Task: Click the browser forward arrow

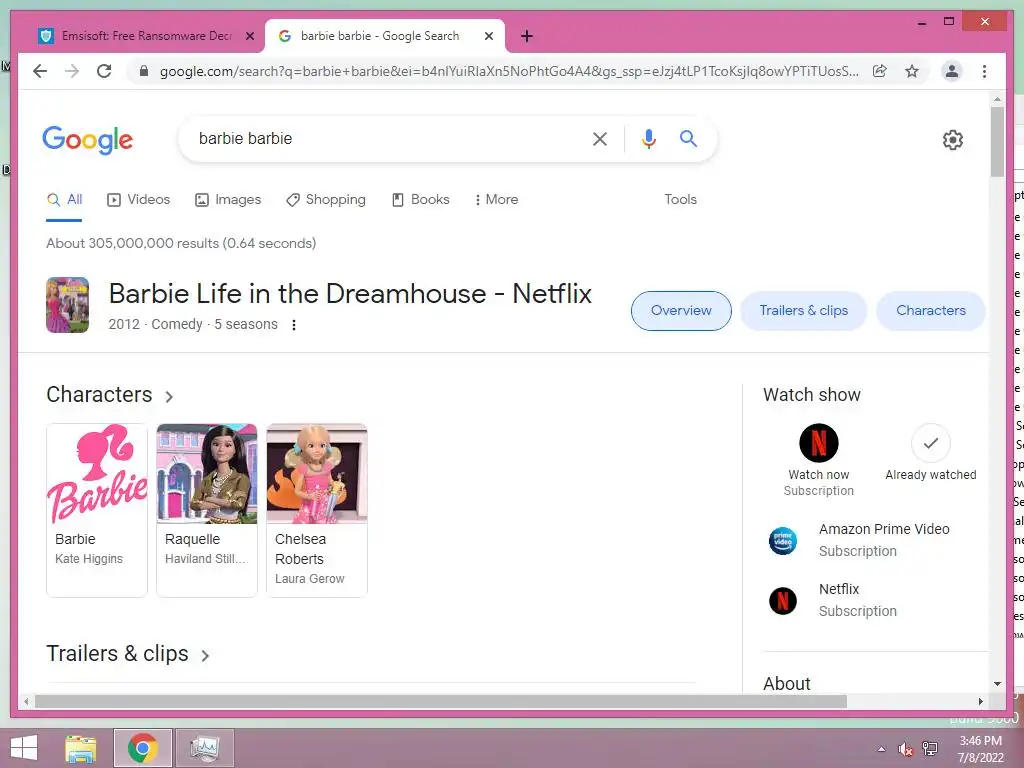Action: 72,71
